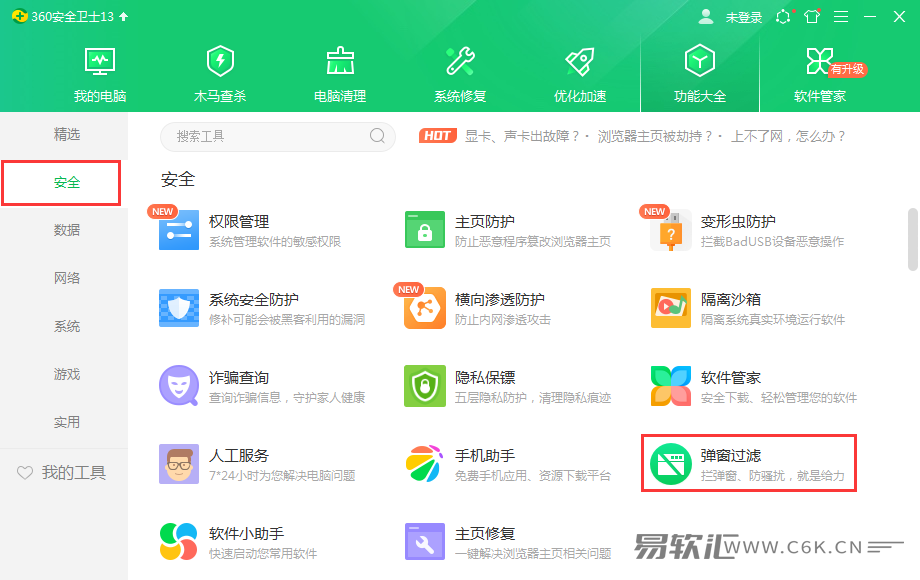920x580 pixels.
Task: Select the 数据 sidebar tab
Action: pyautogui.click(x=67, y=230)
